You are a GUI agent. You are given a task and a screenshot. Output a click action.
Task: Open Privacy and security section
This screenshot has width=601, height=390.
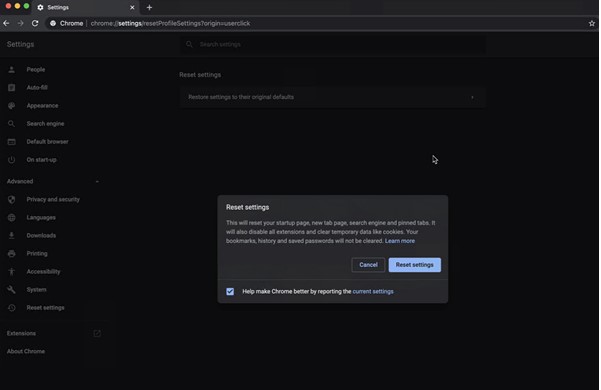53,199
